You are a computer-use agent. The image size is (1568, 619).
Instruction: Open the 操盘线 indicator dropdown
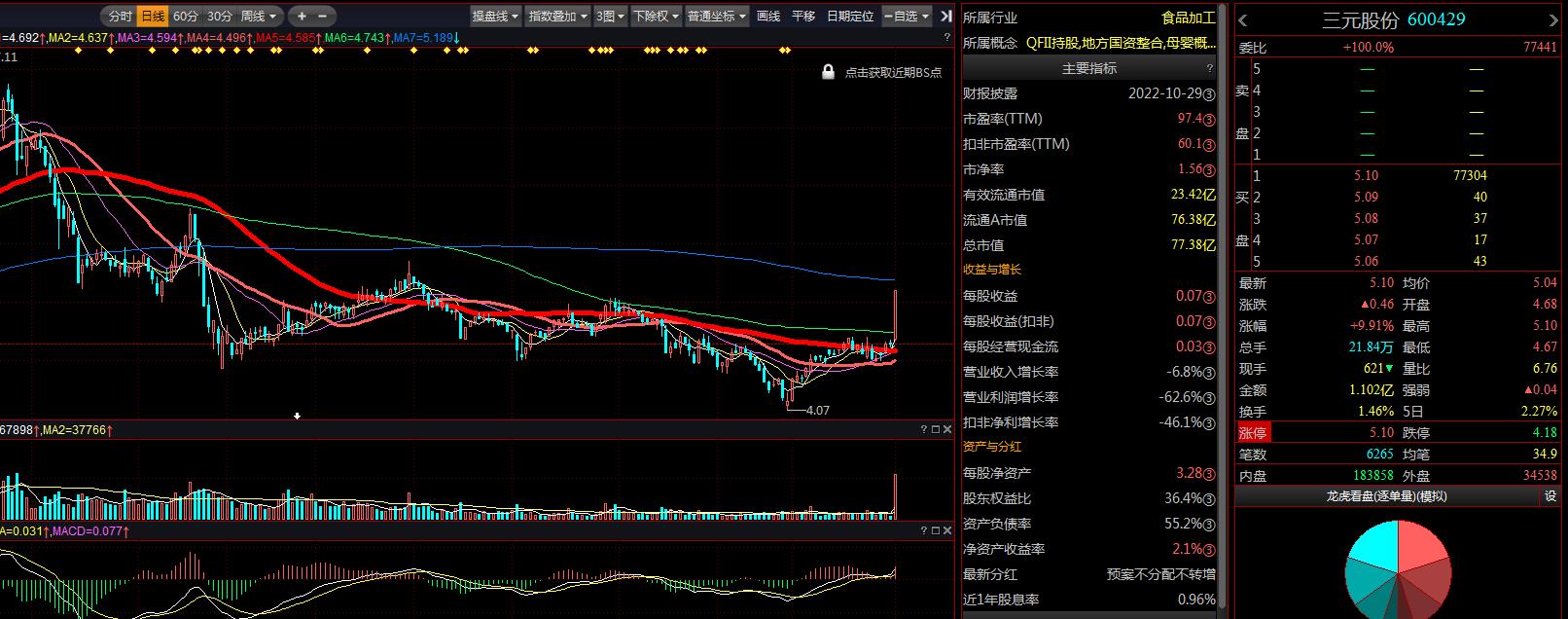coord(496,16)
